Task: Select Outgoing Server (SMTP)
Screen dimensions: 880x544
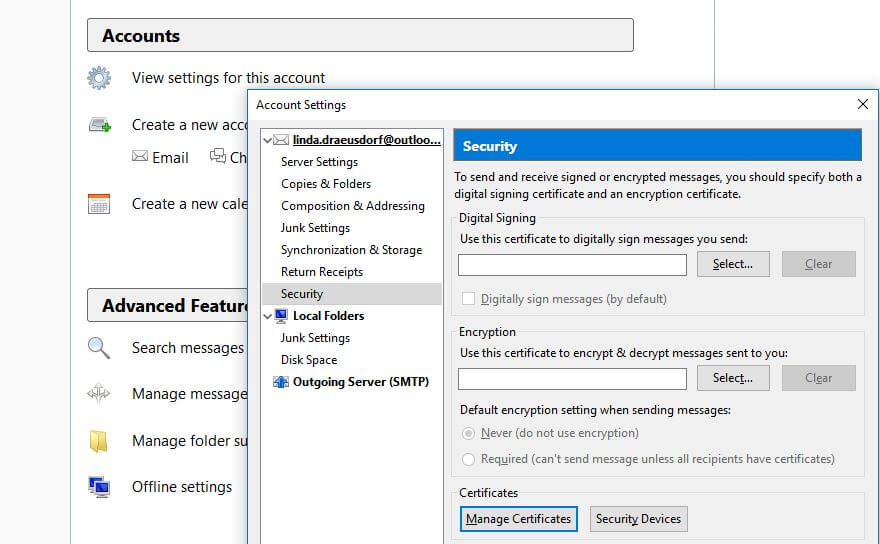Action: click(360, 382)
